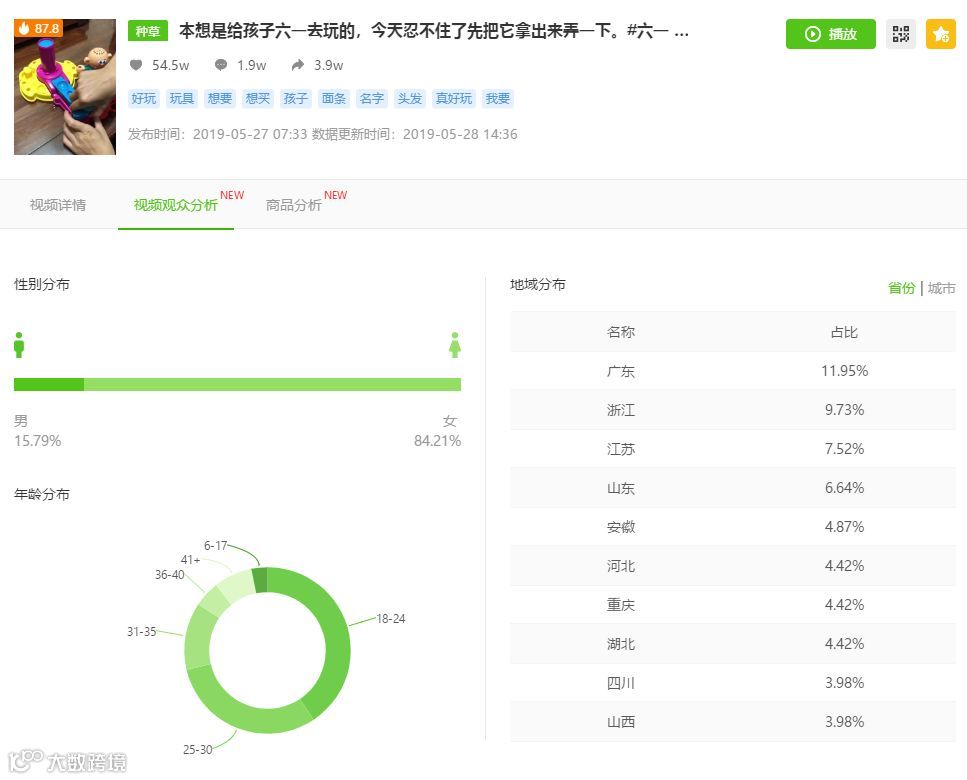Screen dimensions: 967x780
Task: Click the male figure icon
Action: pos(19,345)
